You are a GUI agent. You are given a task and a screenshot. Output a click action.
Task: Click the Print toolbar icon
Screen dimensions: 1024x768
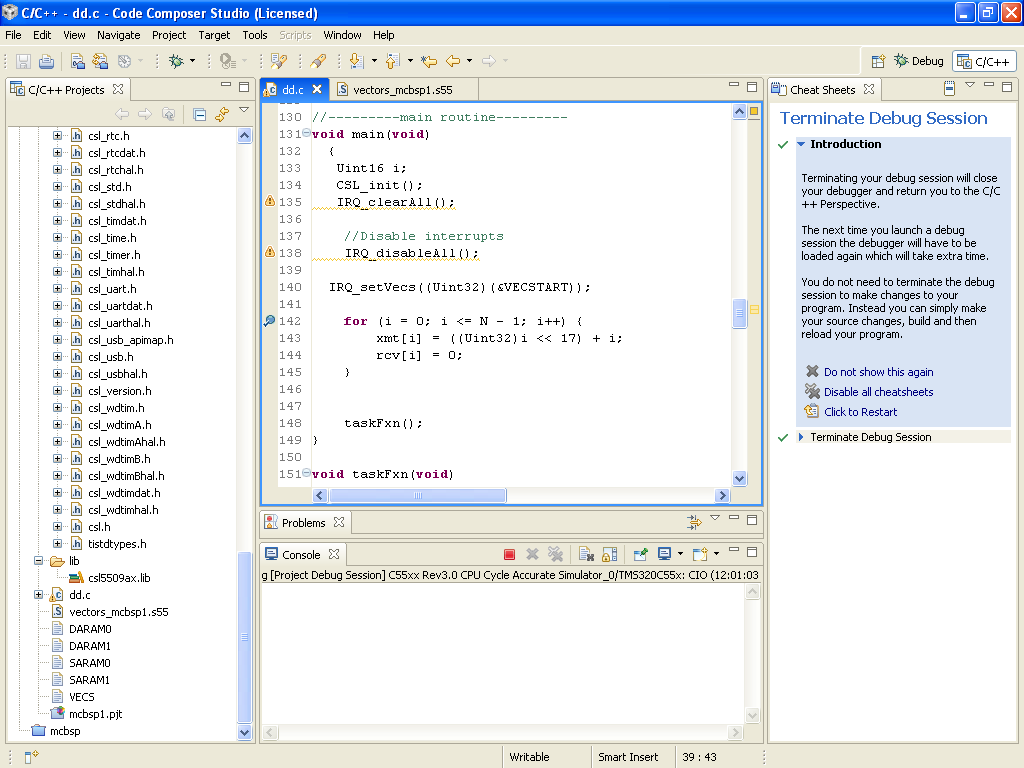click(x=47, y=61)
